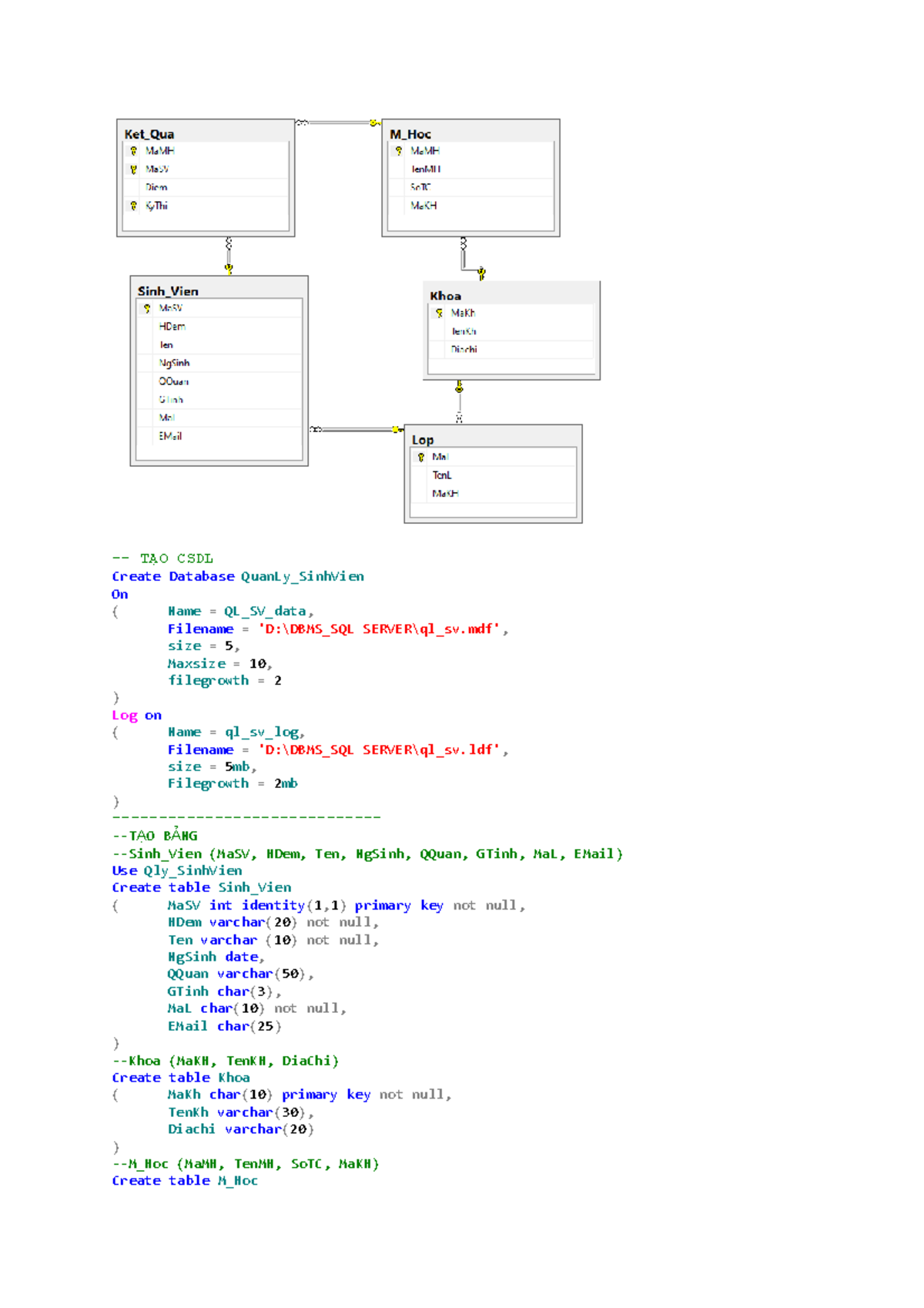Select the 'Name = ql_sv_log,' line

click(236, 732)
